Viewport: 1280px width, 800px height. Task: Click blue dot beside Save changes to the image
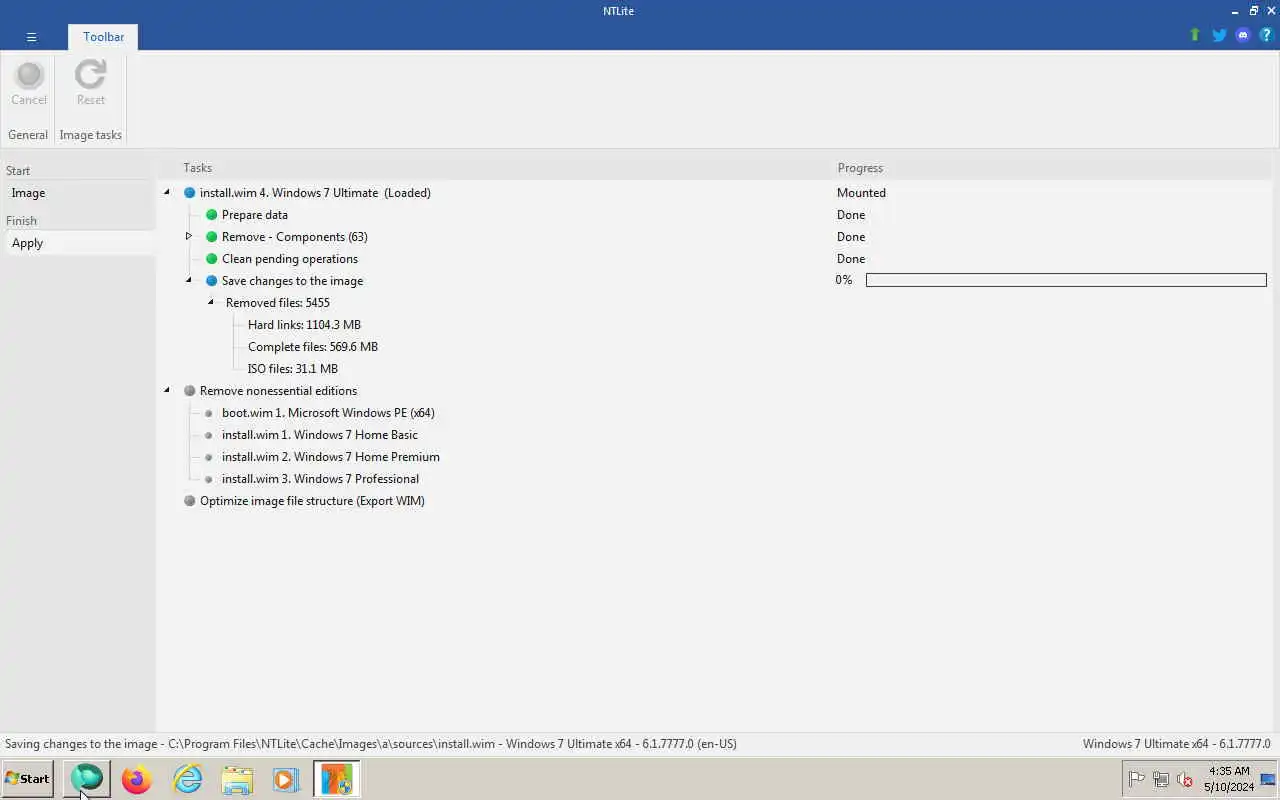coord(212,281)
